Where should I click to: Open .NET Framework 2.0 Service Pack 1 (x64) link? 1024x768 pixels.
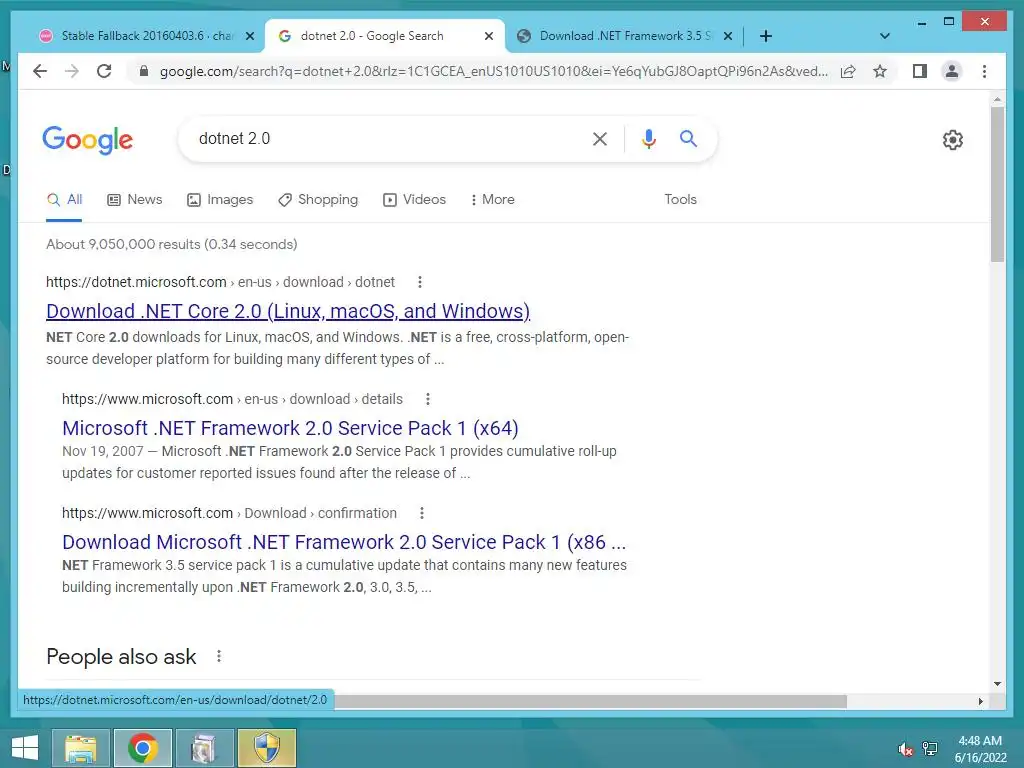pos(290,428)
